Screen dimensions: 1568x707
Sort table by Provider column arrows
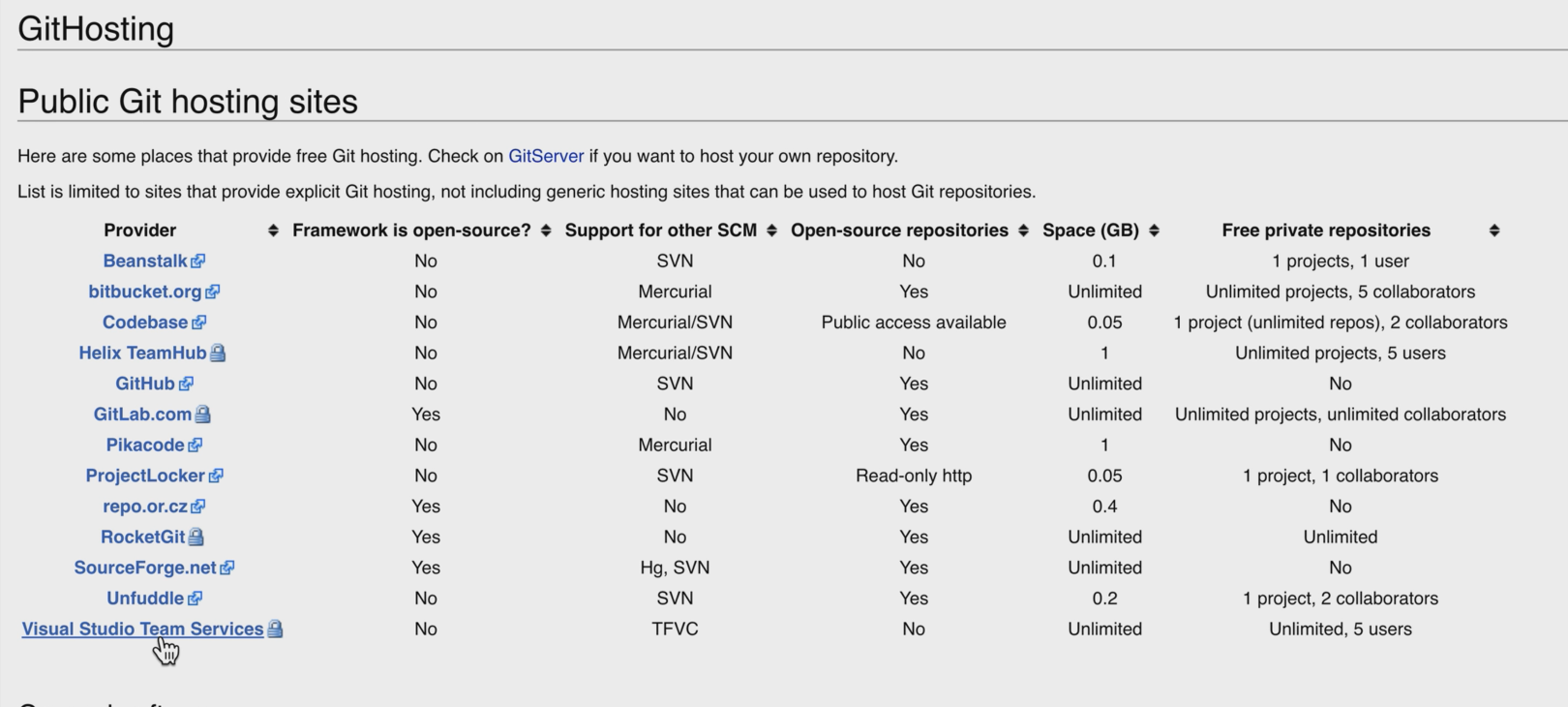tap(273, 231)
